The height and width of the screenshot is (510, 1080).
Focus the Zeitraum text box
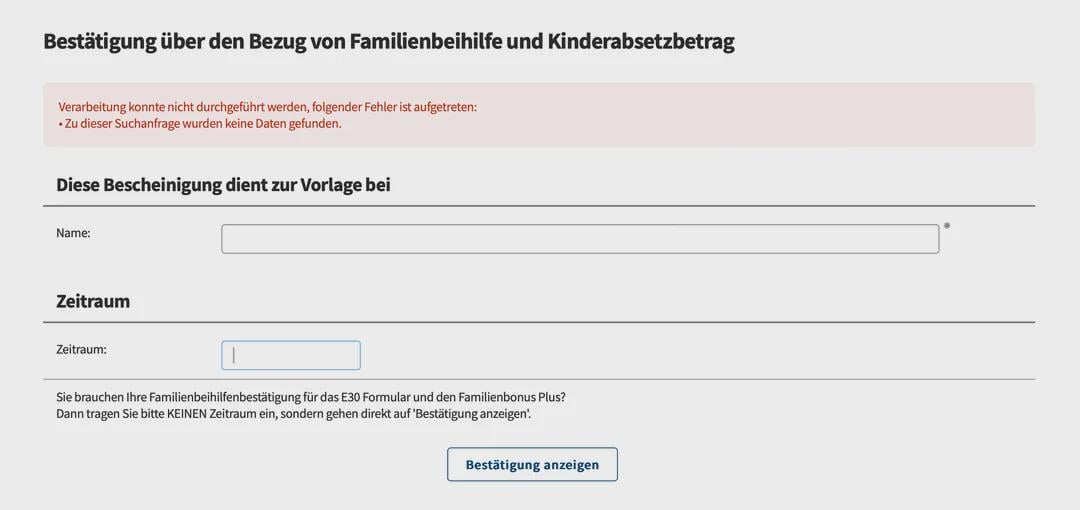click(x=291, y=355)
